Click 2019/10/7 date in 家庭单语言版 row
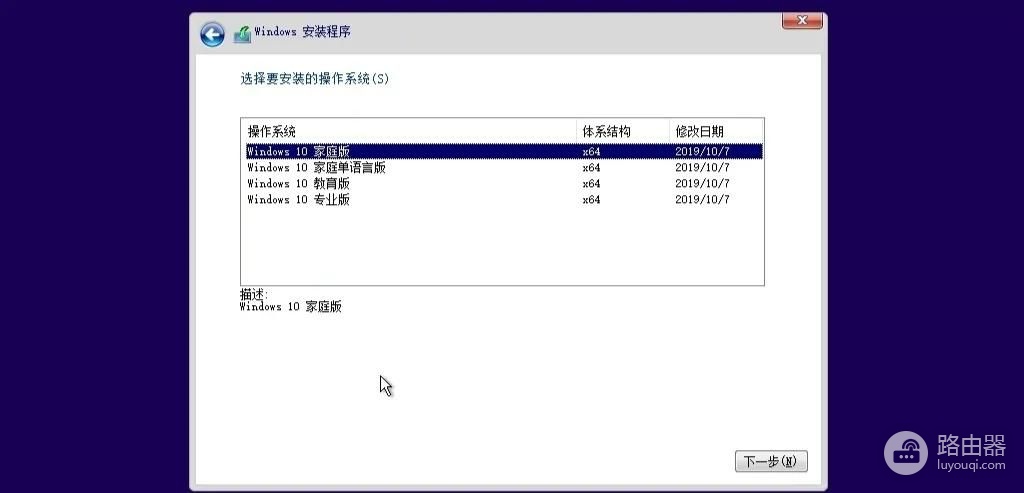This screenshot has width=1024, height=493. (x=702, y=168)
